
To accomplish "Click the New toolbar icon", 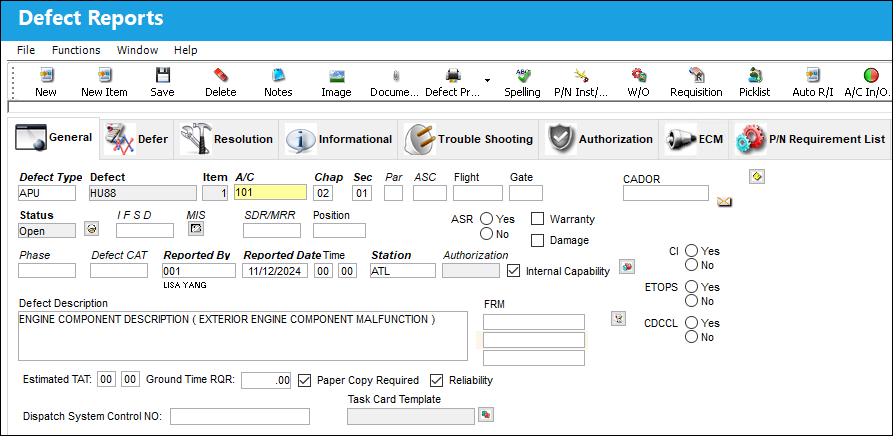I will click(x=46, y=75).
